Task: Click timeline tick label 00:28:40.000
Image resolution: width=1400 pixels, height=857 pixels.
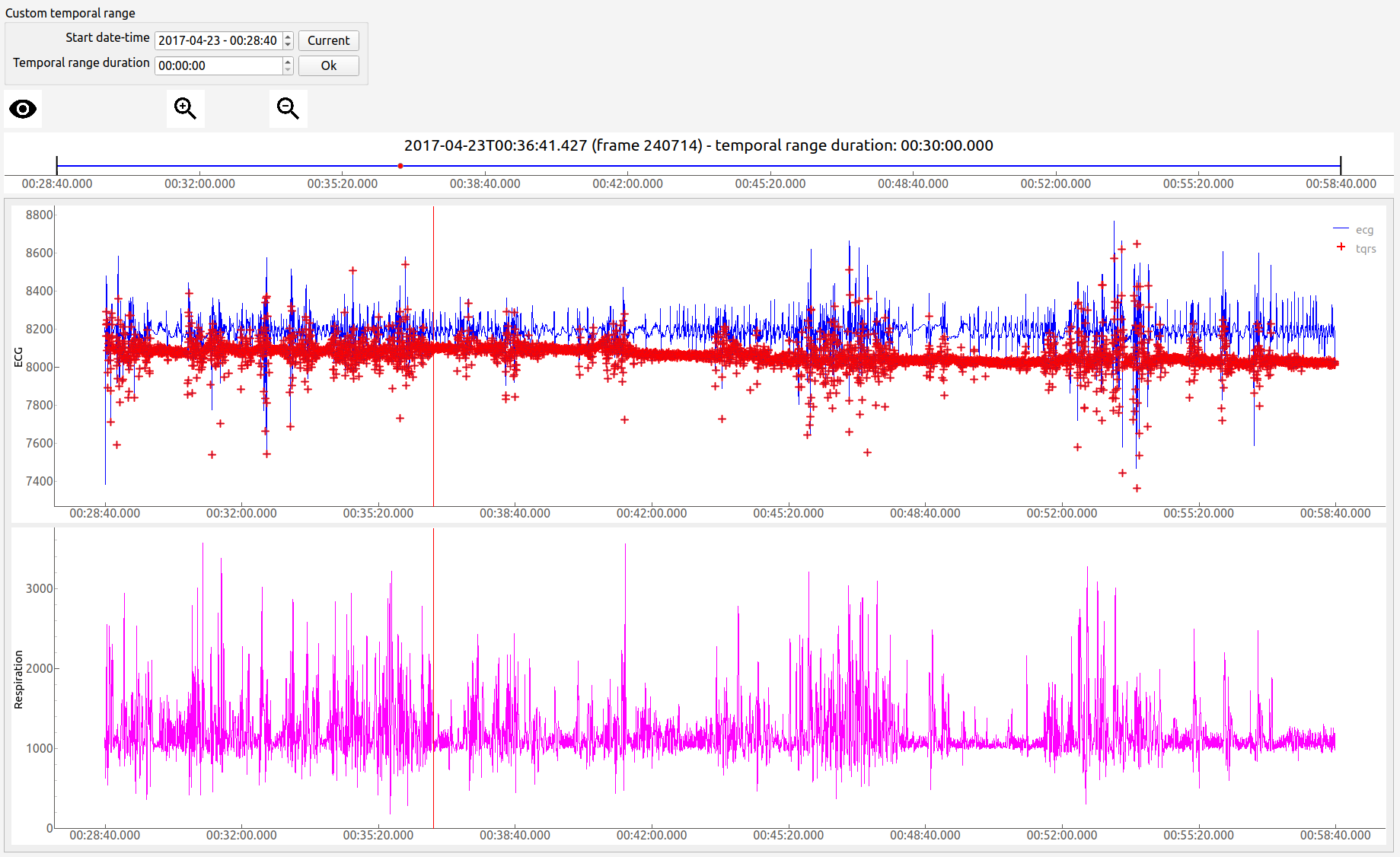Action: pyautogui.click(x=57, y=183)
